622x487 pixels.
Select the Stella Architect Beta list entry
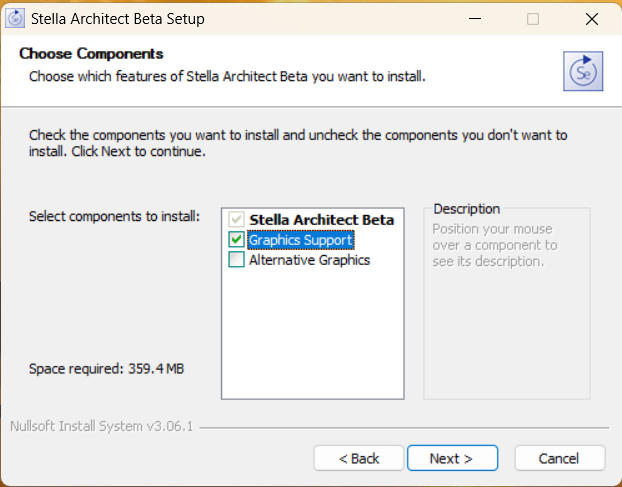pyautogui.click(x=321, y=220)
